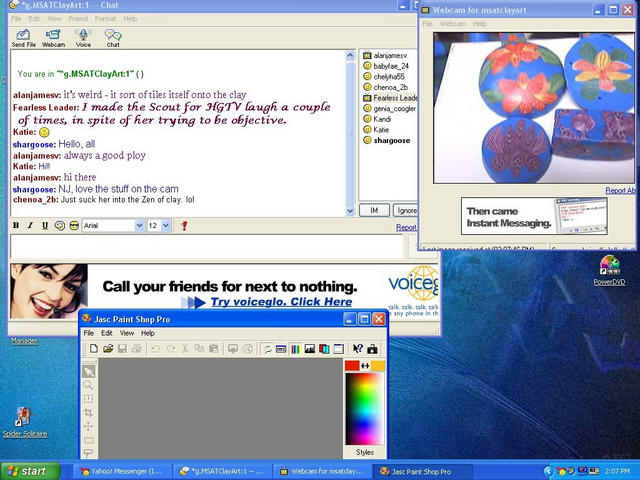The width and height of the screenshot is (640, 480).
Task: Toggle bold text formatting in chat
Action: point(16,225)
